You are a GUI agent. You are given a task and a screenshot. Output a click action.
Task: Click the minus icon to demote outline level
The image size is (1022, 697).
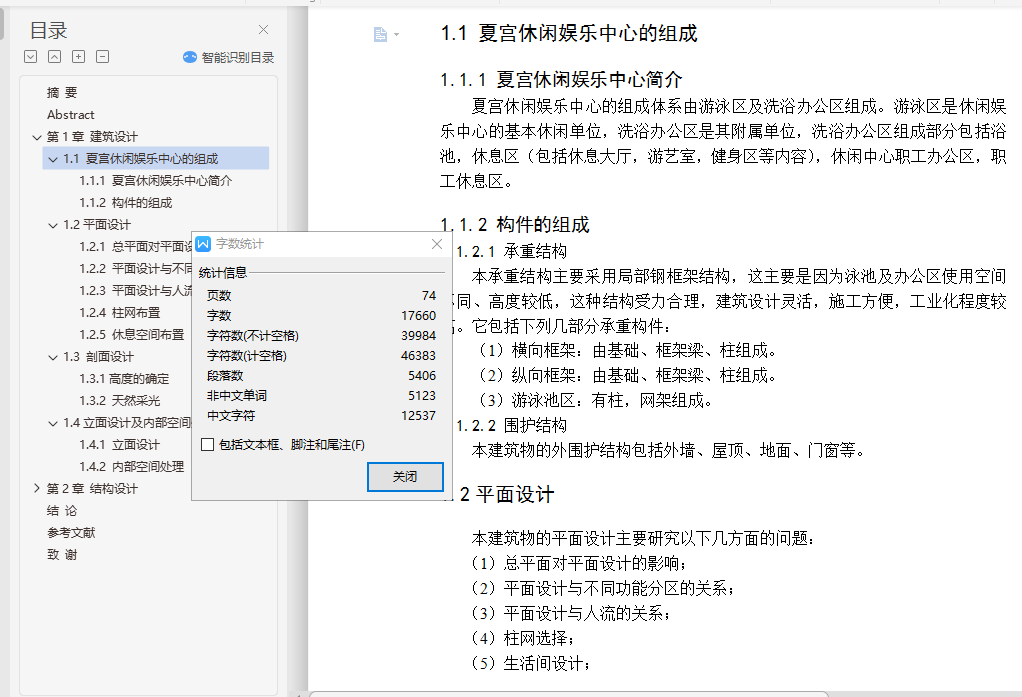point(102,57)
